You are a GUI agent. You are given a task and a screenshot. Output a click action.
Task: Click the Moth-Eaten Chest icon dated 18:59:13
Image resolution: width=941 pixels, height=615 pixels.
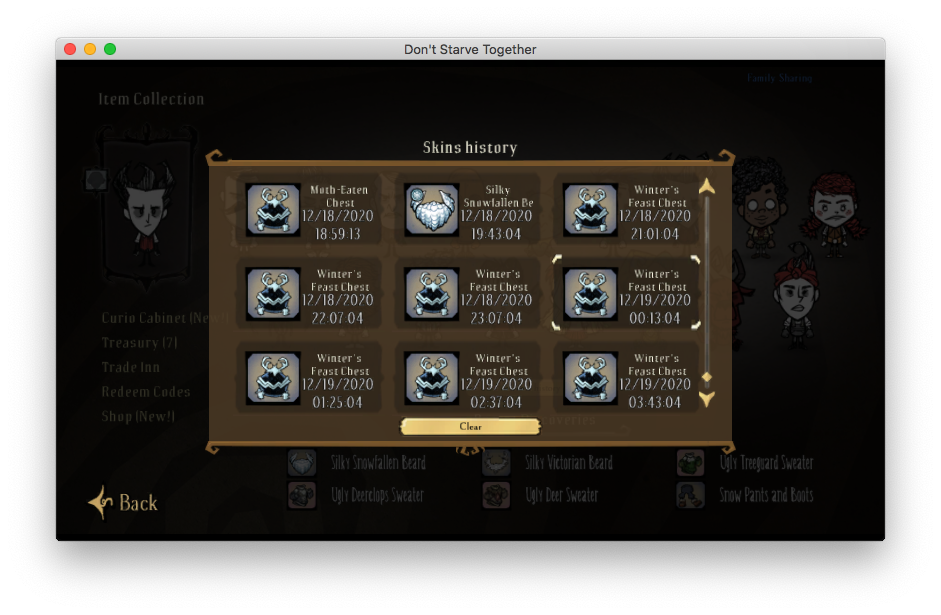coord(273,209)
